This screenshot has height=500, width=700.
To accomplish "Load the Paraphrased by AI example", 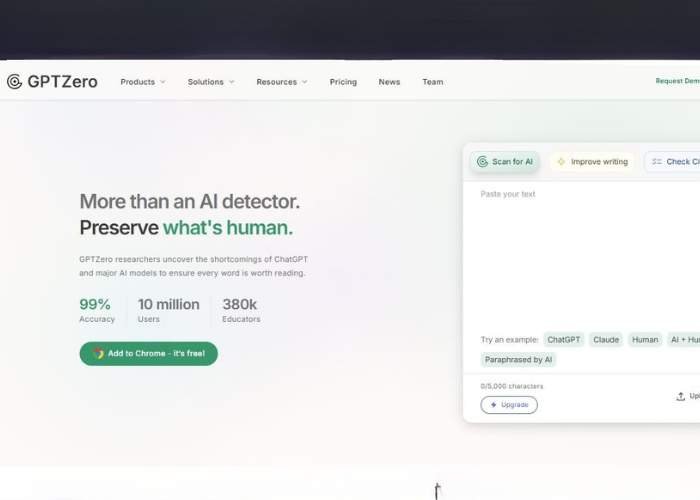I will [518, 360].
